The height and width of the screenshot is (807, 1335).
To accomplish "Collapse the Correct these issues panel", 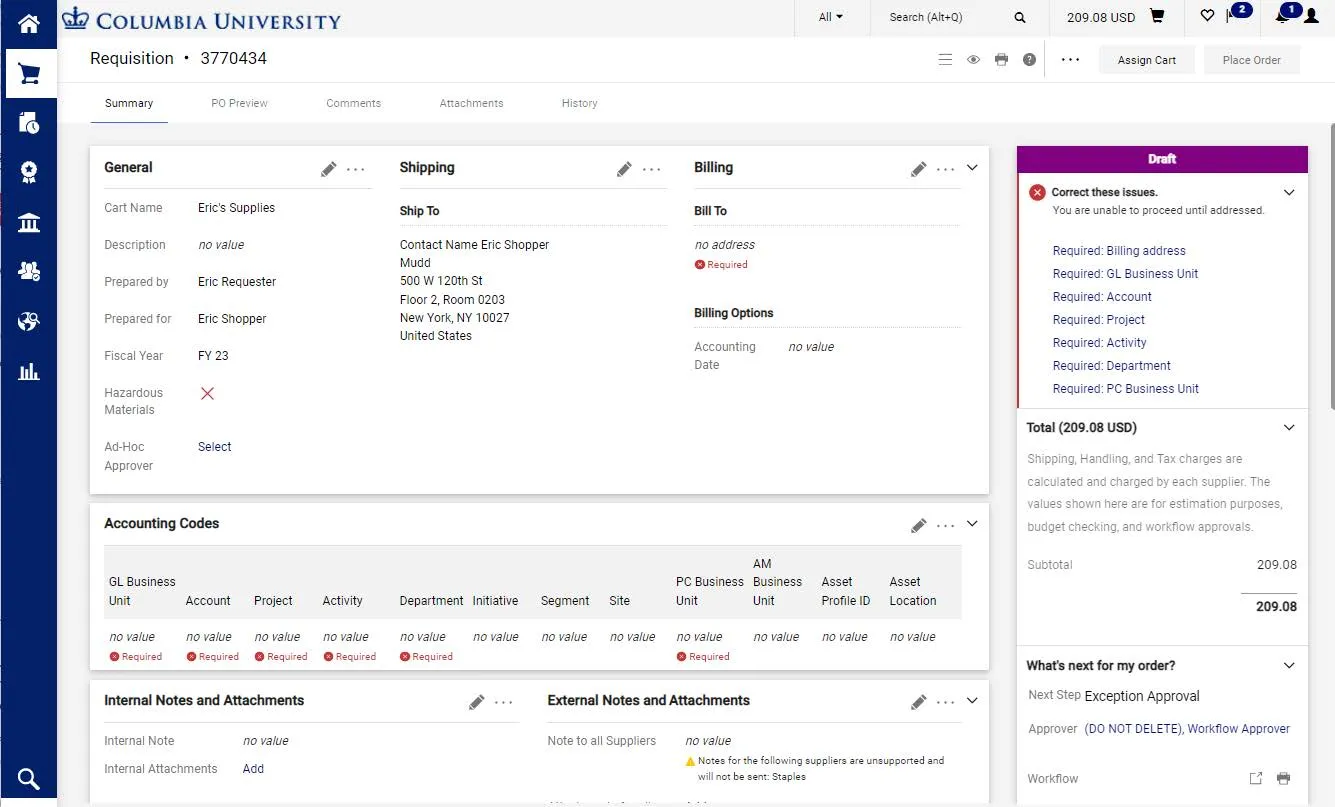I will coord(1289,192).
